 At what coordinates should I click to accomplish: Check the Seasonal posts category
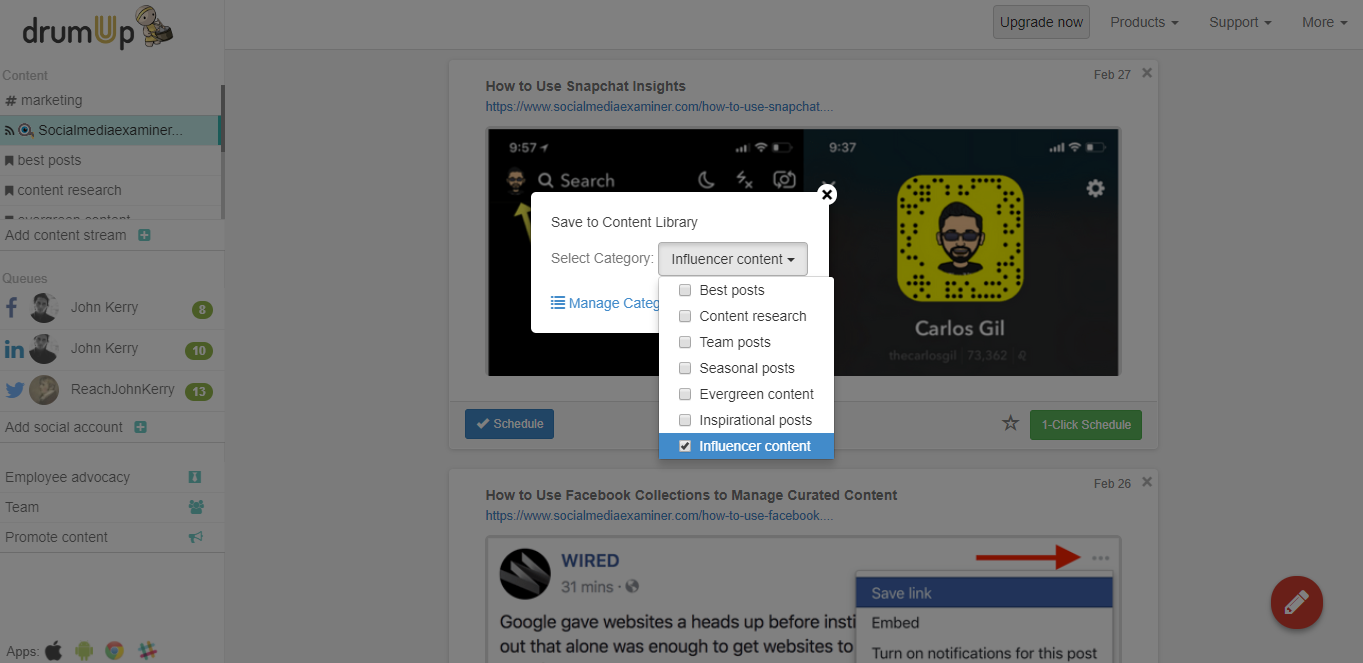click(x=685, y=368)
